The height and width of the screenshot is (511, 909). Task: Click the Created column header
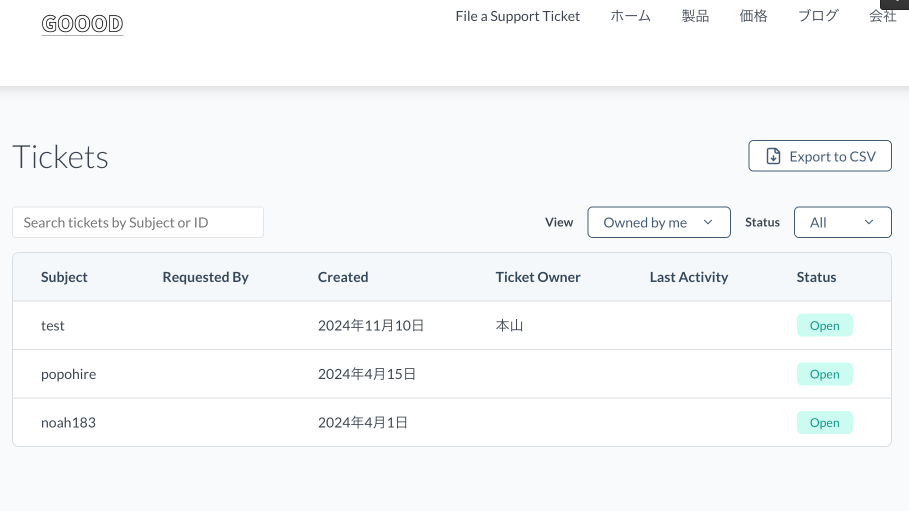tap(343, 277)
